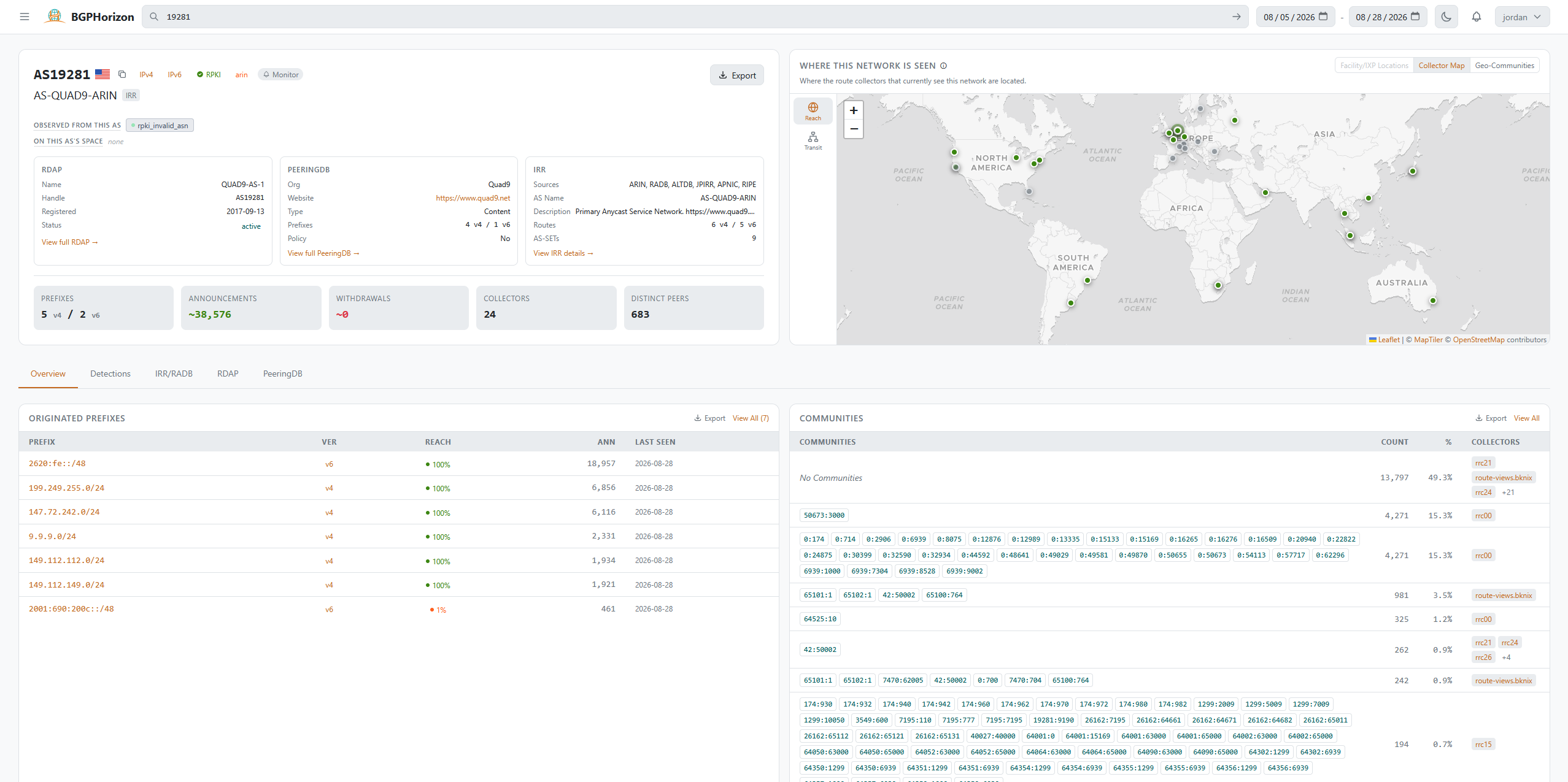
Task: Click community tag 50673:3000
Action: (824, 515)
